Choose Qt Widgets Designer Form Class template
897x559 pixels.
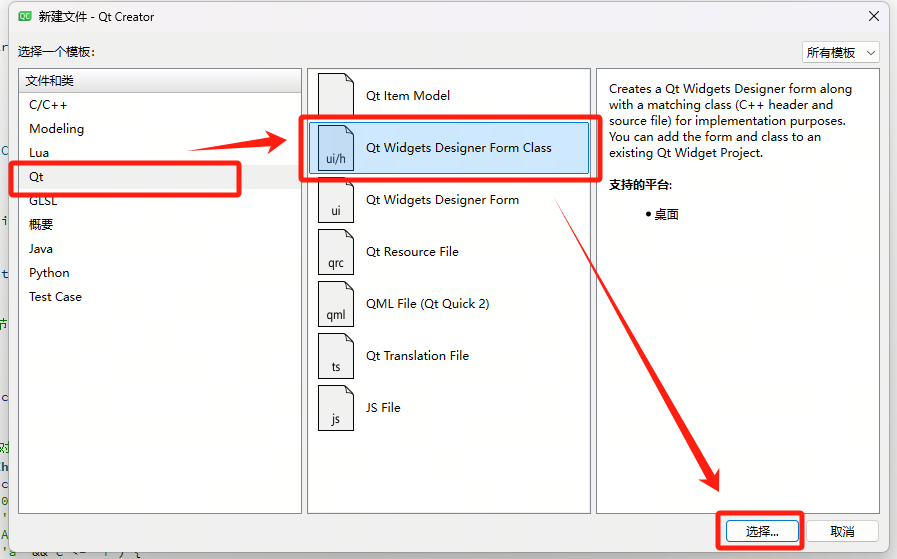[x=448, y=148]
